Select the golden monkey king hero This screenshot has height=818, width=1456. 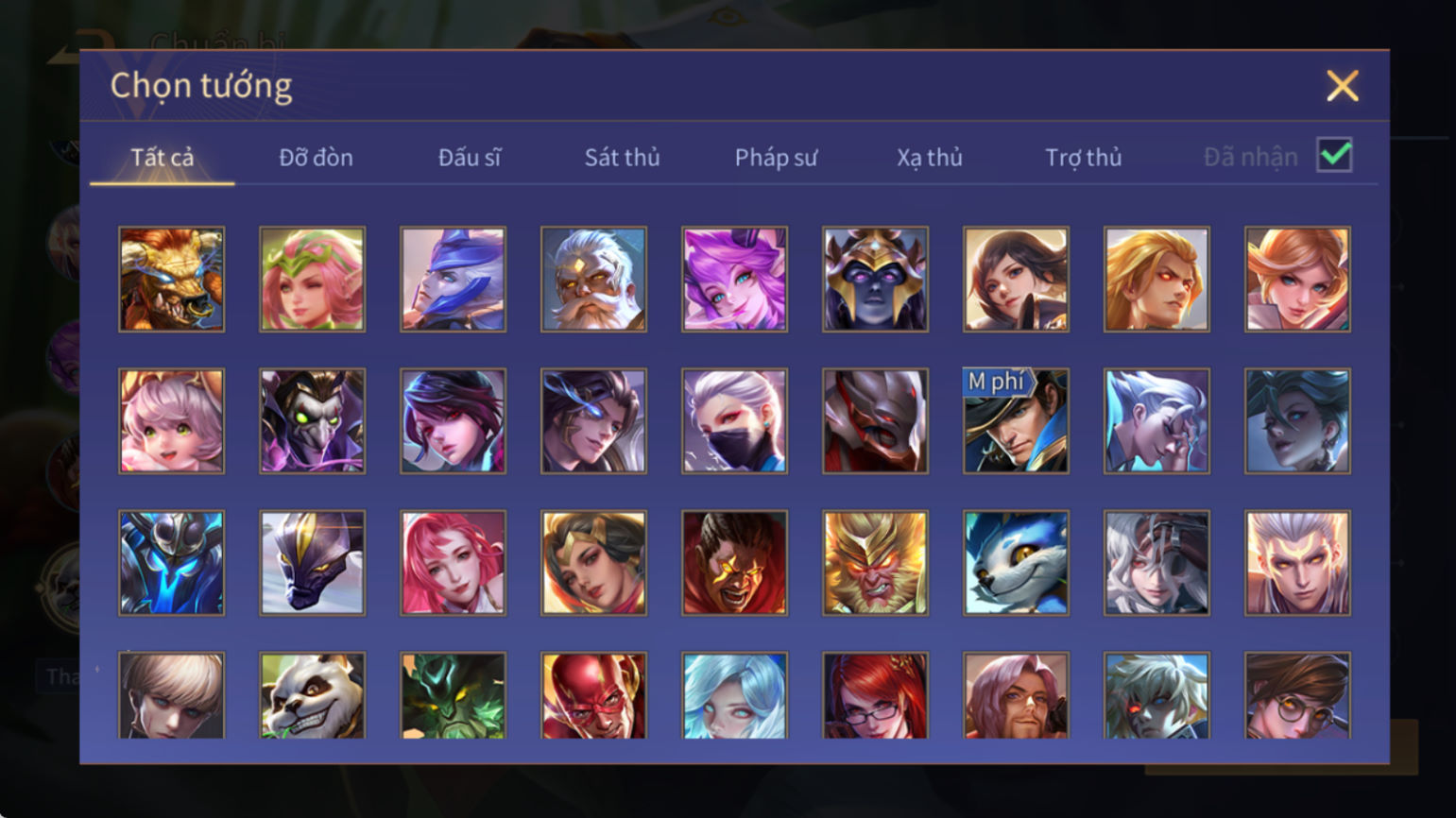(875, 563)
